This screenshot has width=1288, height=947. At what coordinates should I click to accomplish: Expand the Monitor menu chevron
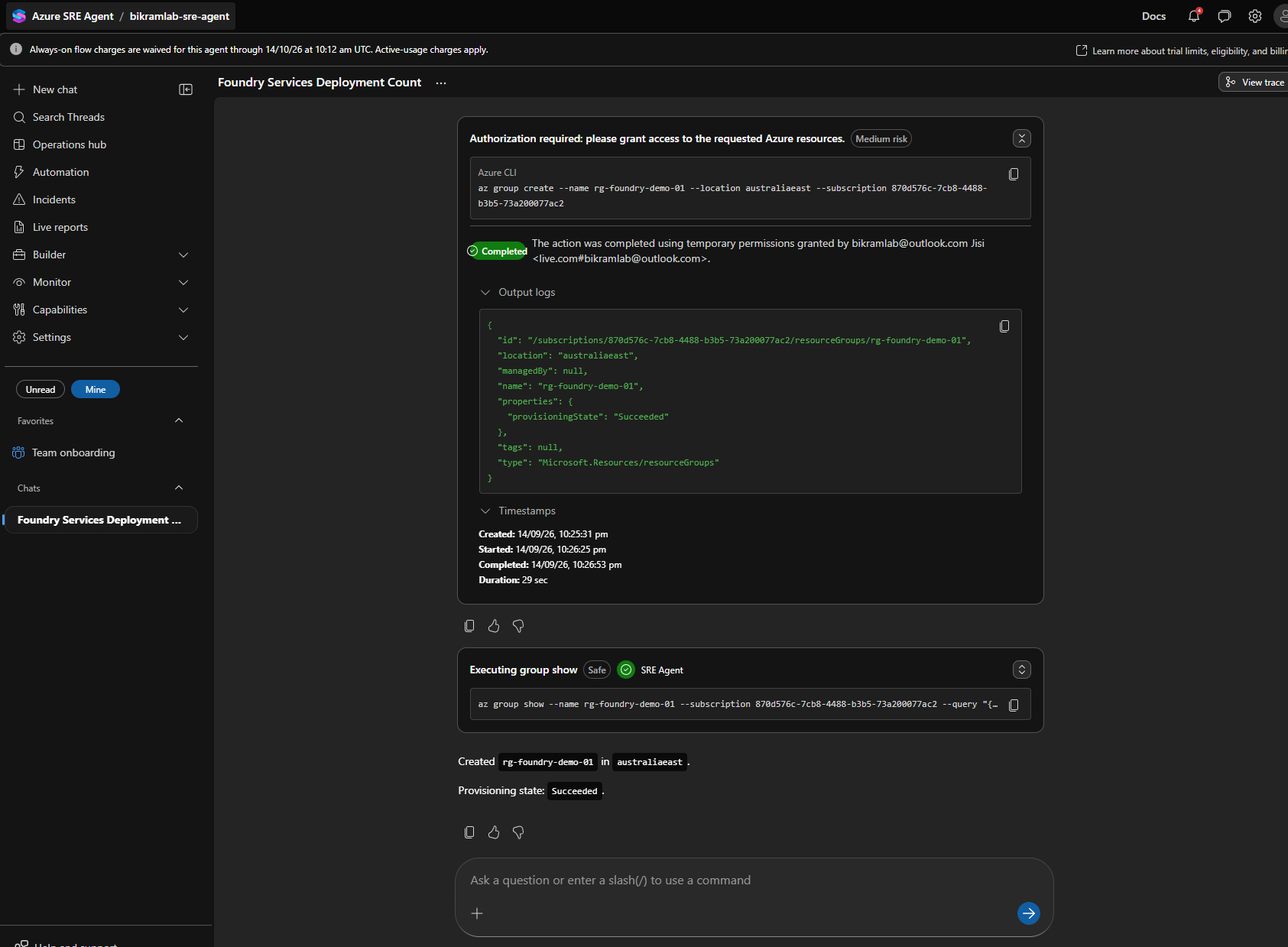183,282
